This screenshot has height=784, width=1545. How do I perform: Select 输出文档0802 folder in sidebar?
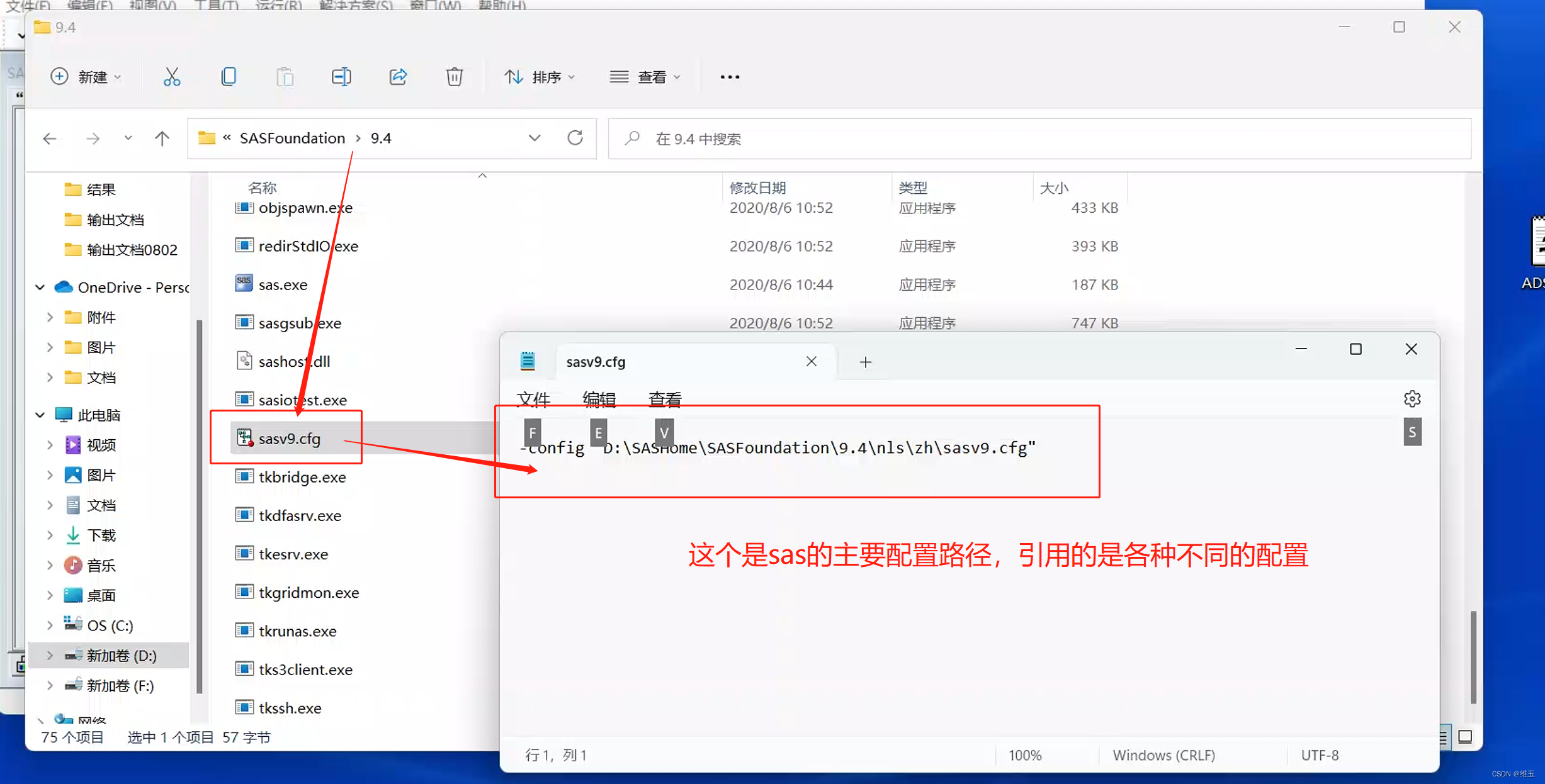click(121, 250)
